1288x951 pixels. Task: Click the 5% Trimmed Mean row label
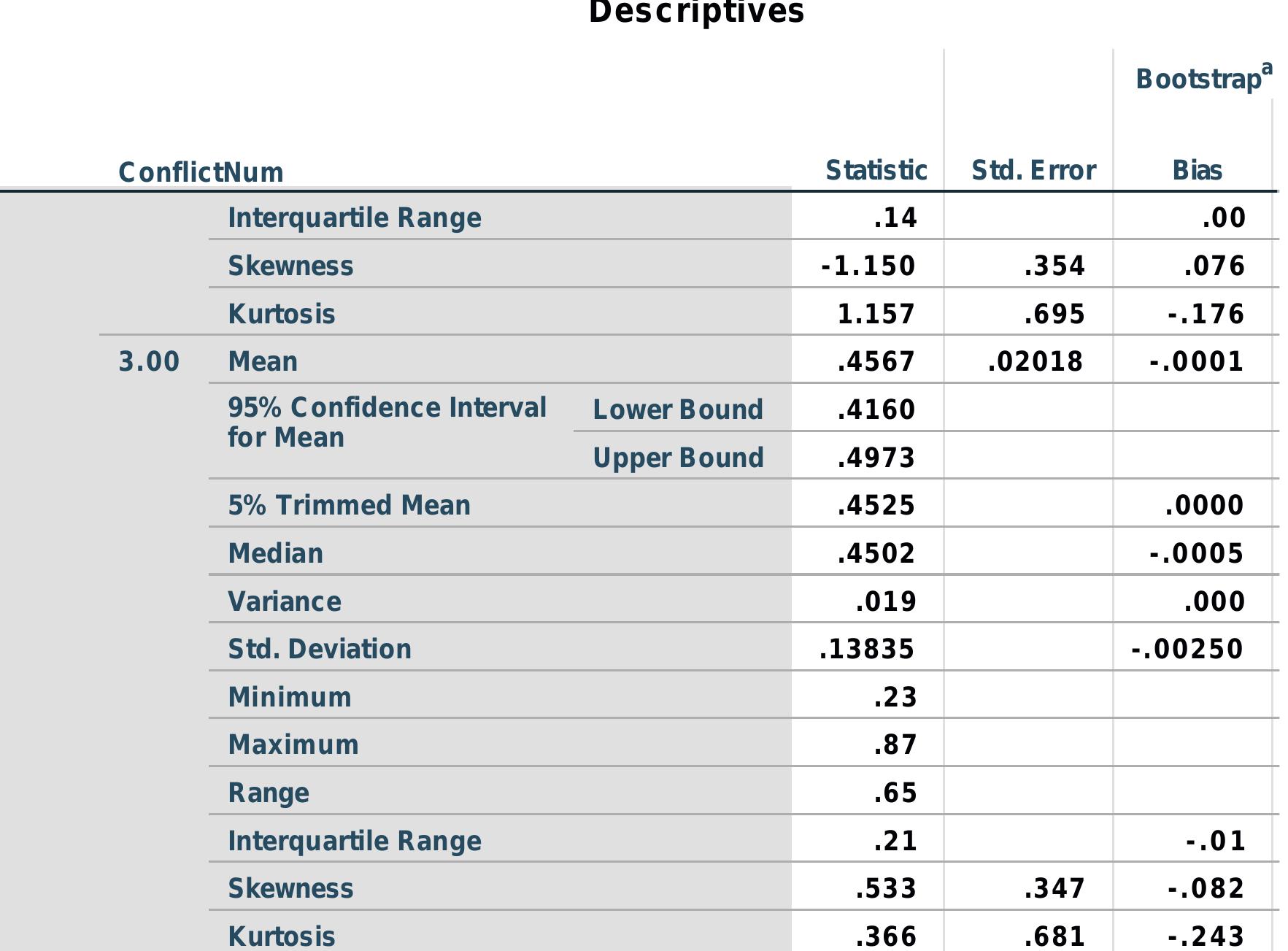pyautogui.click(x=349, y=505)
